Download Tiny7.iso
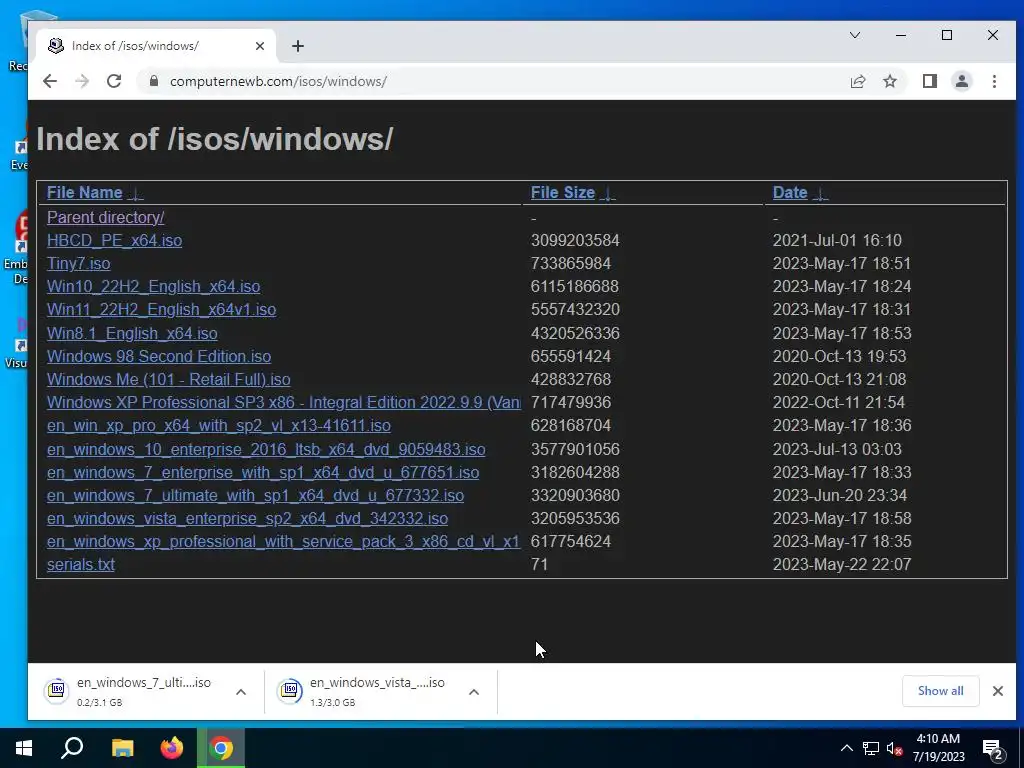 click(x=78, y=263)
